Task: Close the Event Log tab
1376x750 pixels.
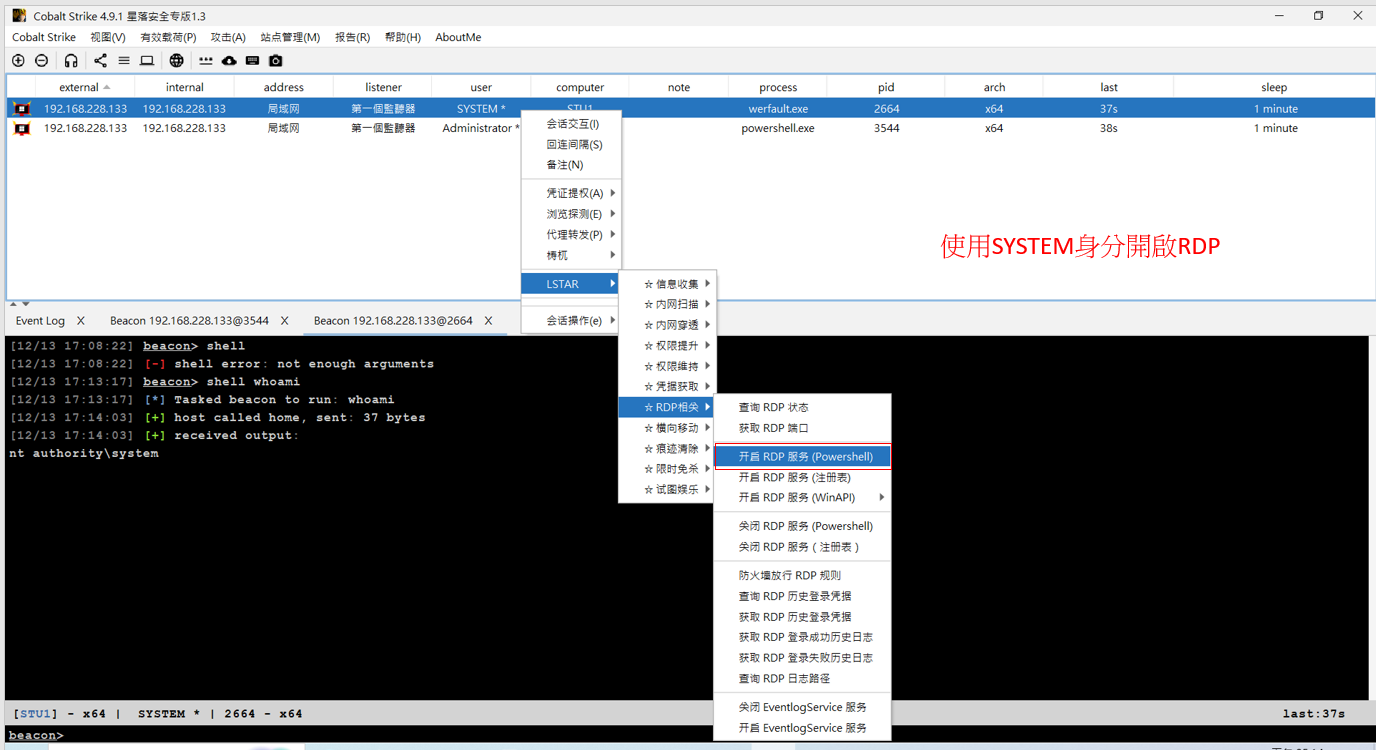Action: (x=81, y=321)
